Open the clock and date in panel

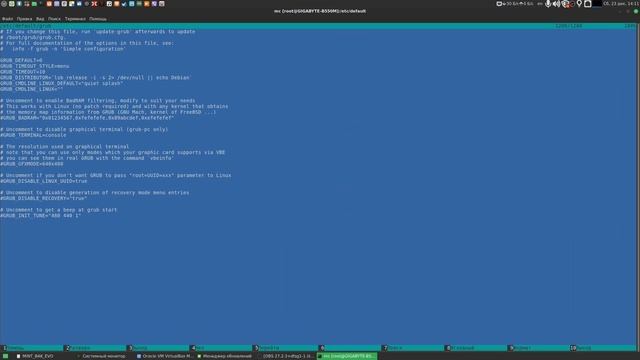coord(620,4)
